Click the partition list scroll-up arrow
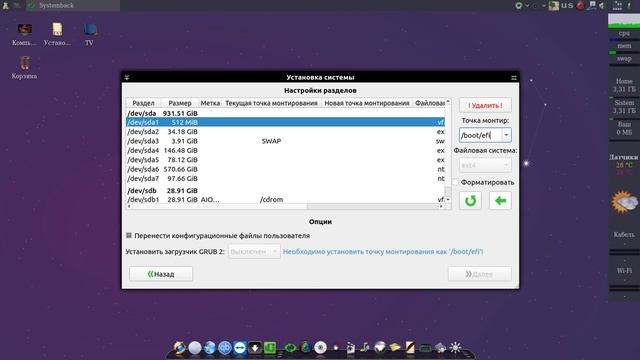 (448, 101)
